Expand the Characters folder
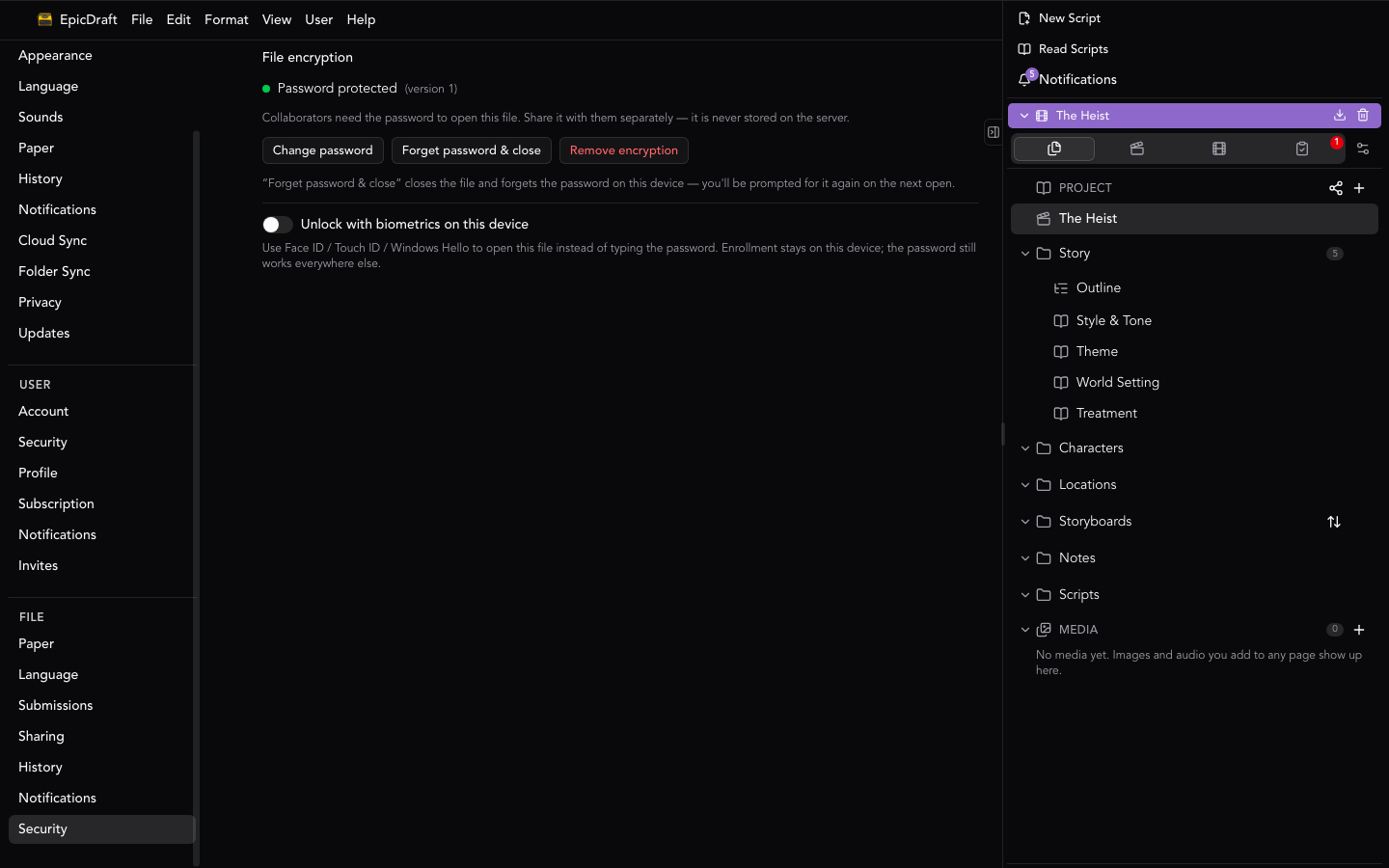 coord(1025,448)
